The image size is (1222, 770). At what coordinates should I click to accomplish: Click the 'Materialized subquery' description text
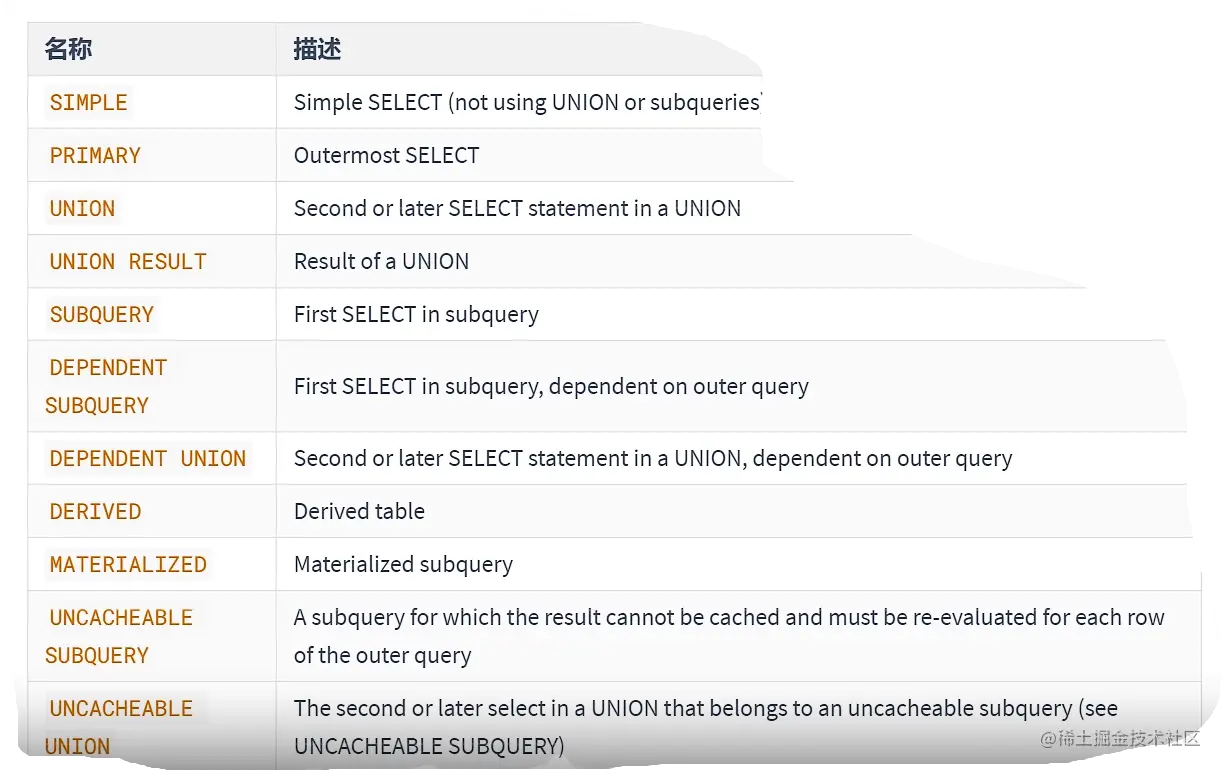click(403, 564)
